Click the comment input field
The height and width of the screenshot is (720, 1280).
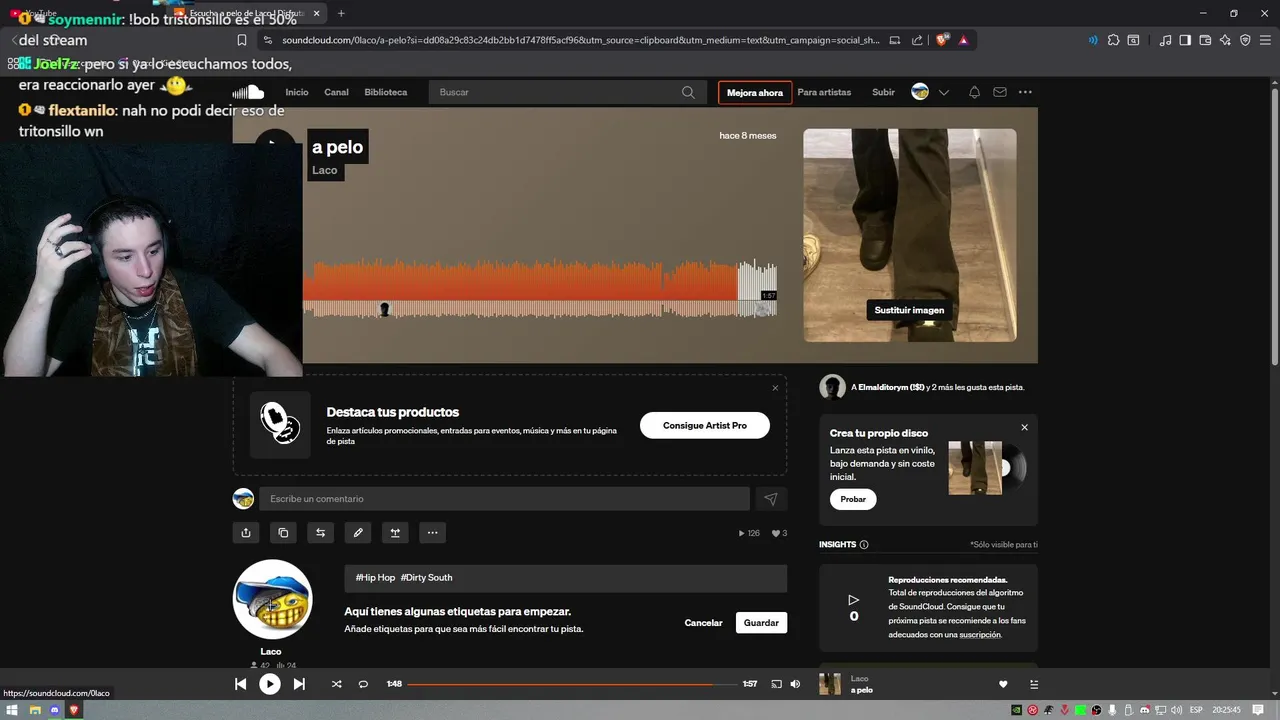coord(504,499)
